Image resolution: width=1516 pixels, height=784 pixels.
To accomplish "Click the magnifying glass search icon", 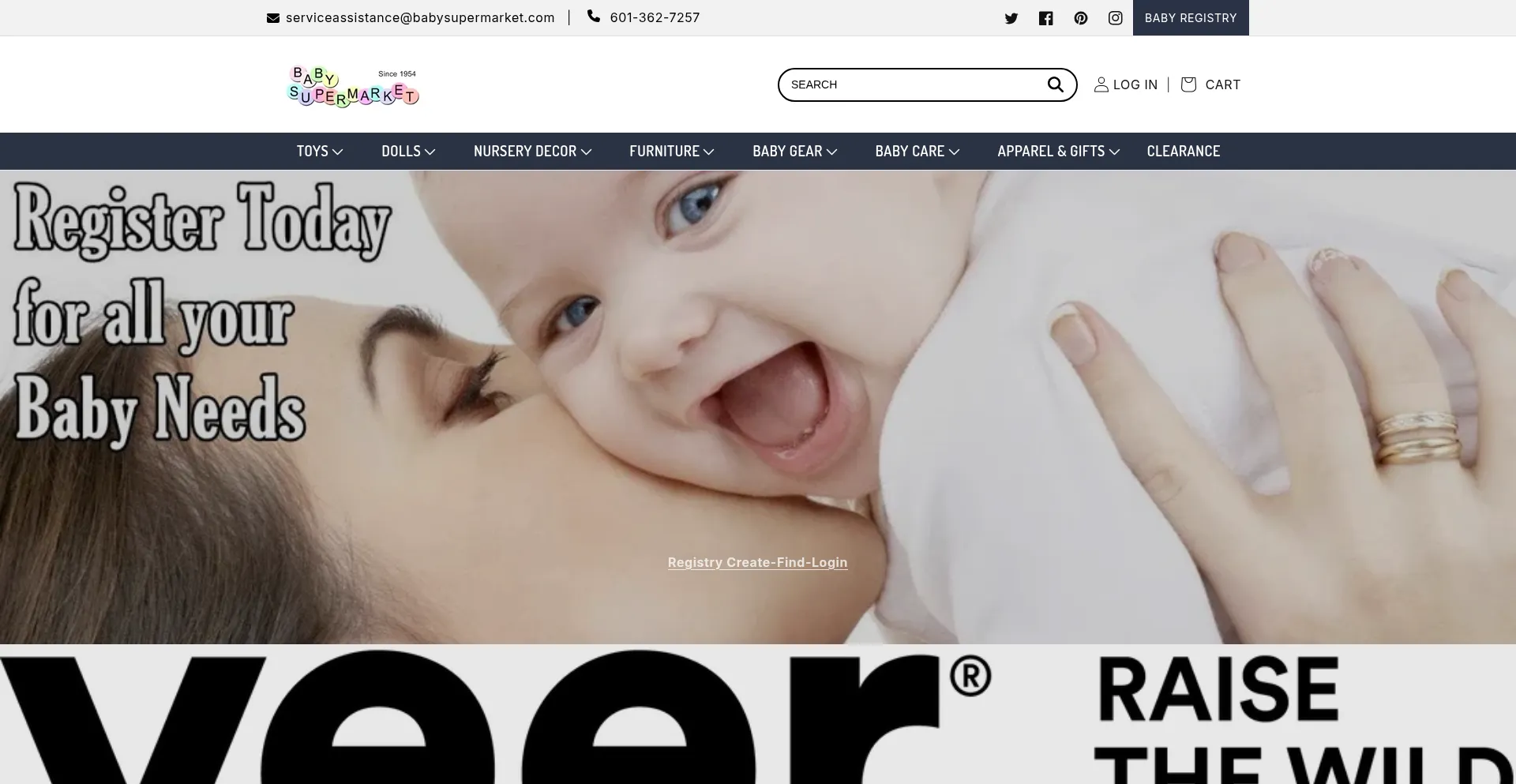I will pyautogui.click(x=1056, y=84).
